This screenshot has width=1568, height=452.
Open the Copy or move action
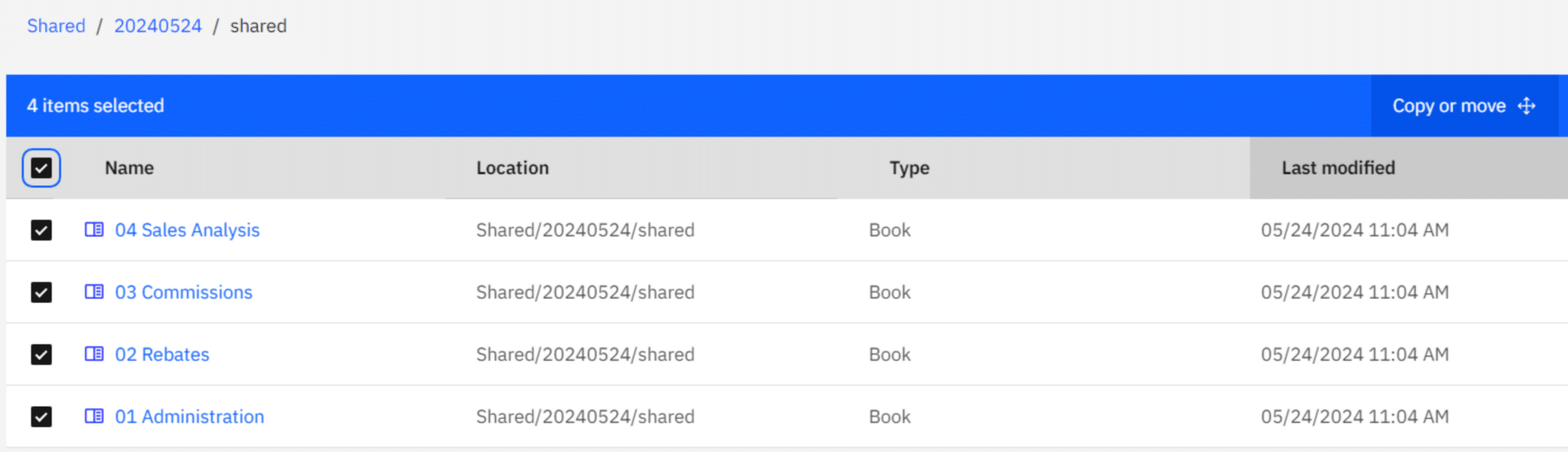pyautogui.click(x=1449, y=106)
